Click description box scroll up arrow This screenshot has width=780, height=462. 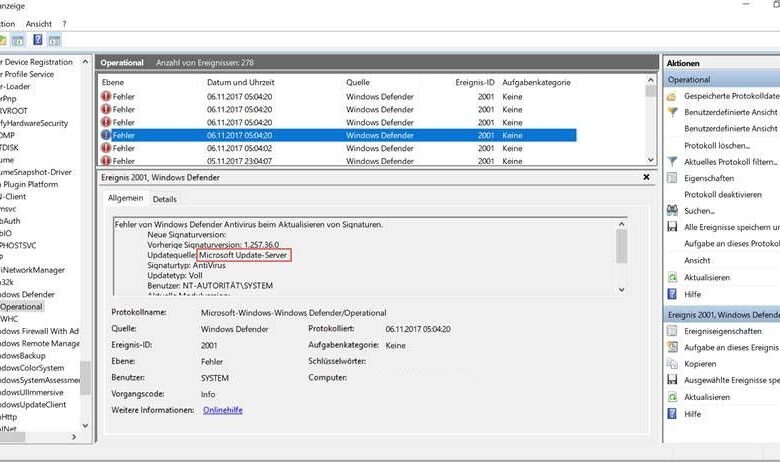coord(621,224)
